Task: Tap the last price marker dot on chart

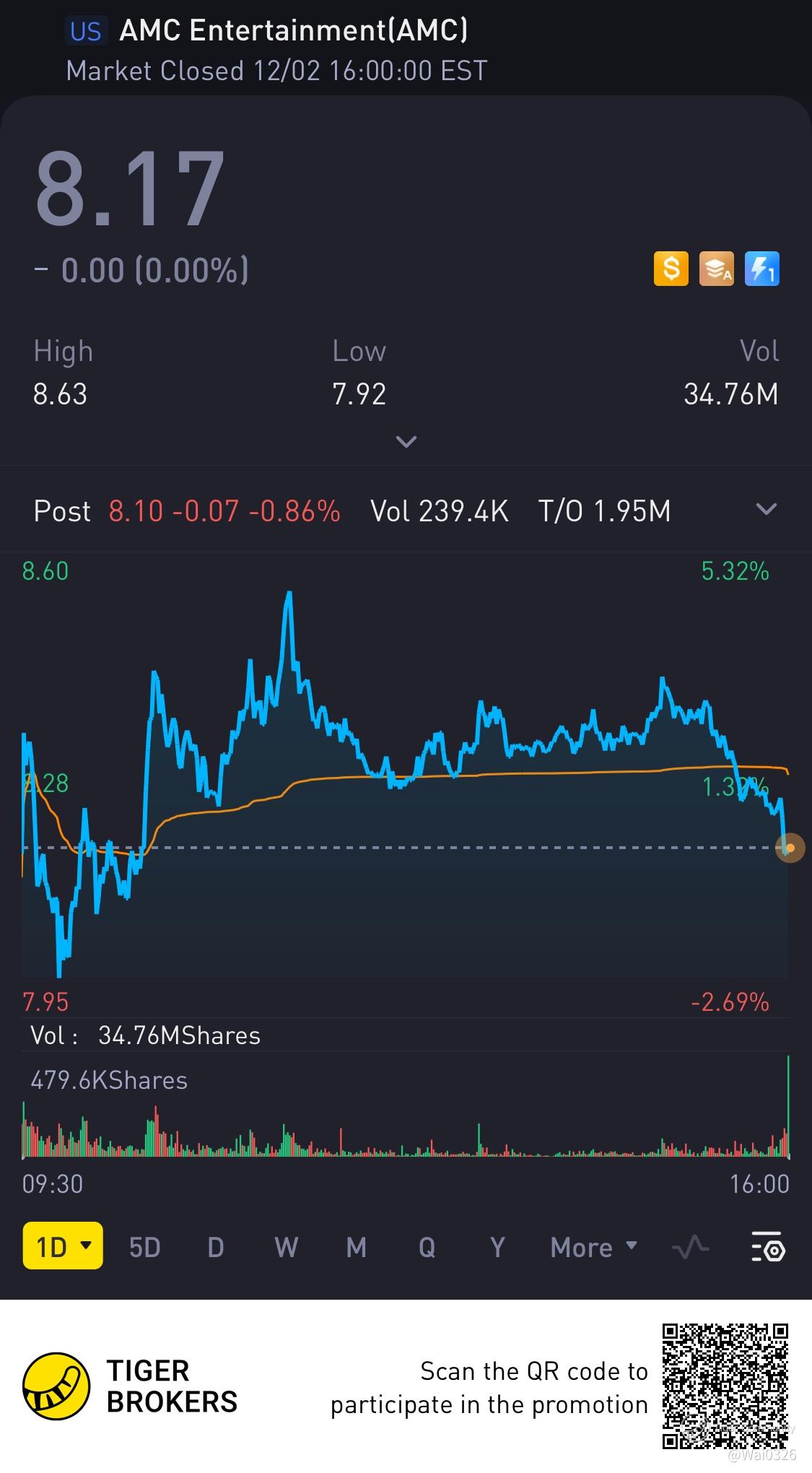Action: pyautogui.click(x=790, y=848)
